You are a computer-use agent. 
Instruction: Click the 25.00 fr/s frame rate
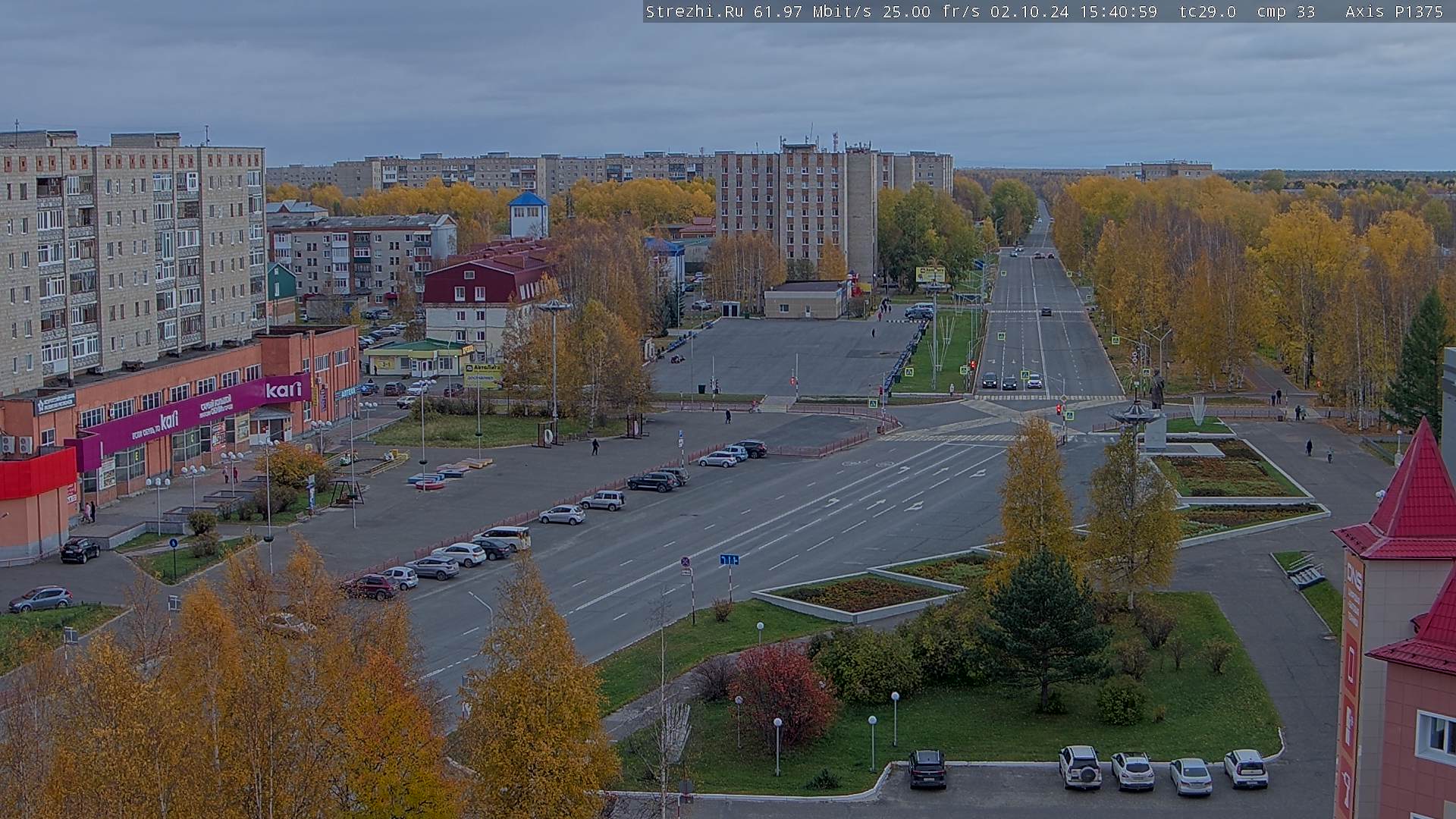pyautogui.click(x=930, y=11)
